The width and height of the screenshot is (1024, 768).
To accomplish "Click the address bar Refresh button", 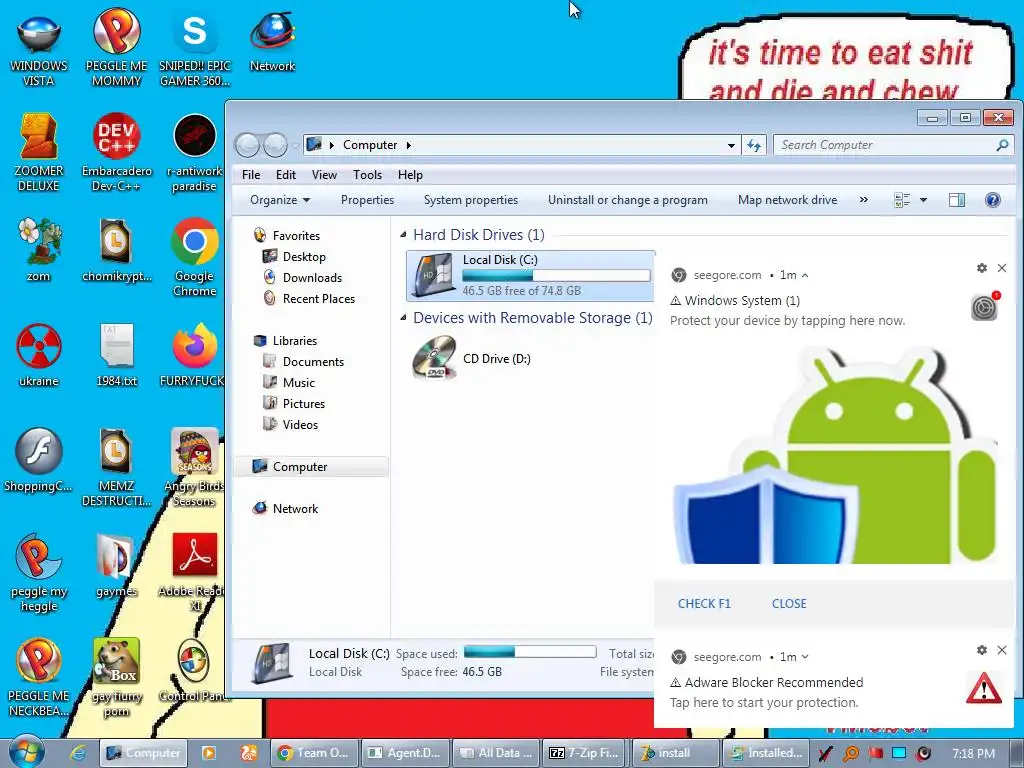I will (x=754, y=145).
